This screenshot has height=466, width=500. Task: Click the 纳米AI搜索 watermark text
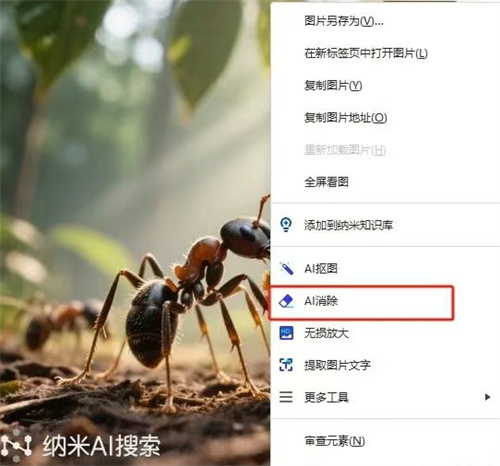point(101,446)
